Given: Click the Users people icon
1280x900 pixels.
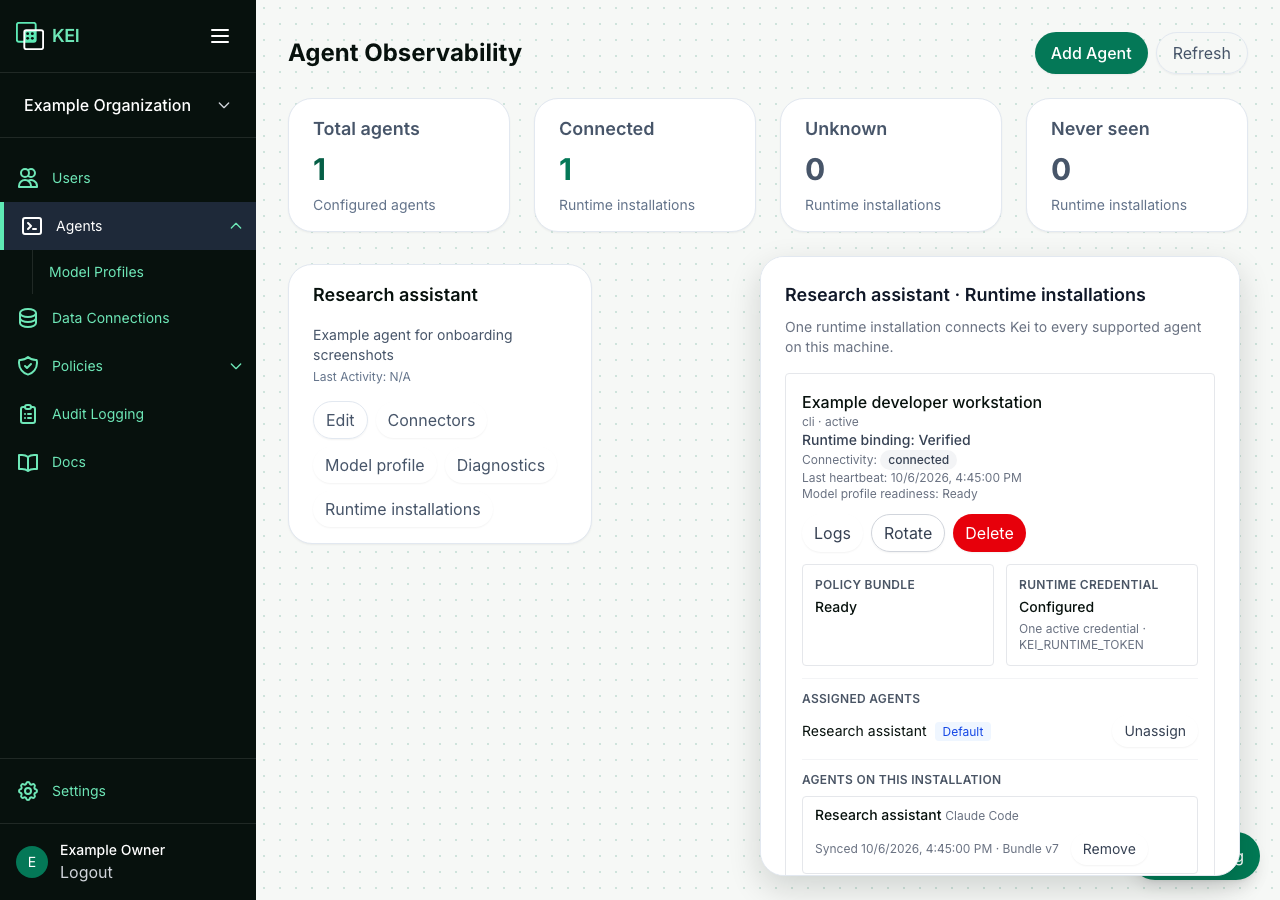Looking at the screenshot, I should (28, 178).
